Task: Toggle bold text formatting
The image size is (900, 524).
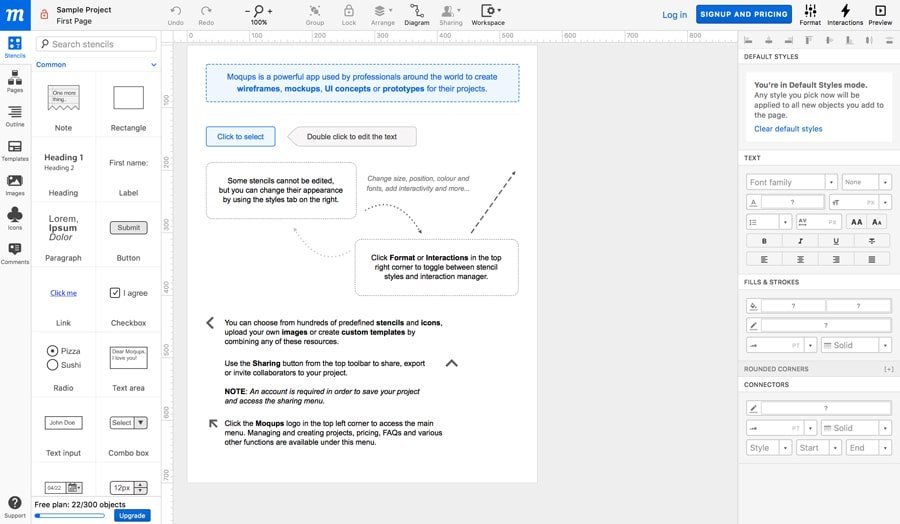Action: (x=764, y=241)
